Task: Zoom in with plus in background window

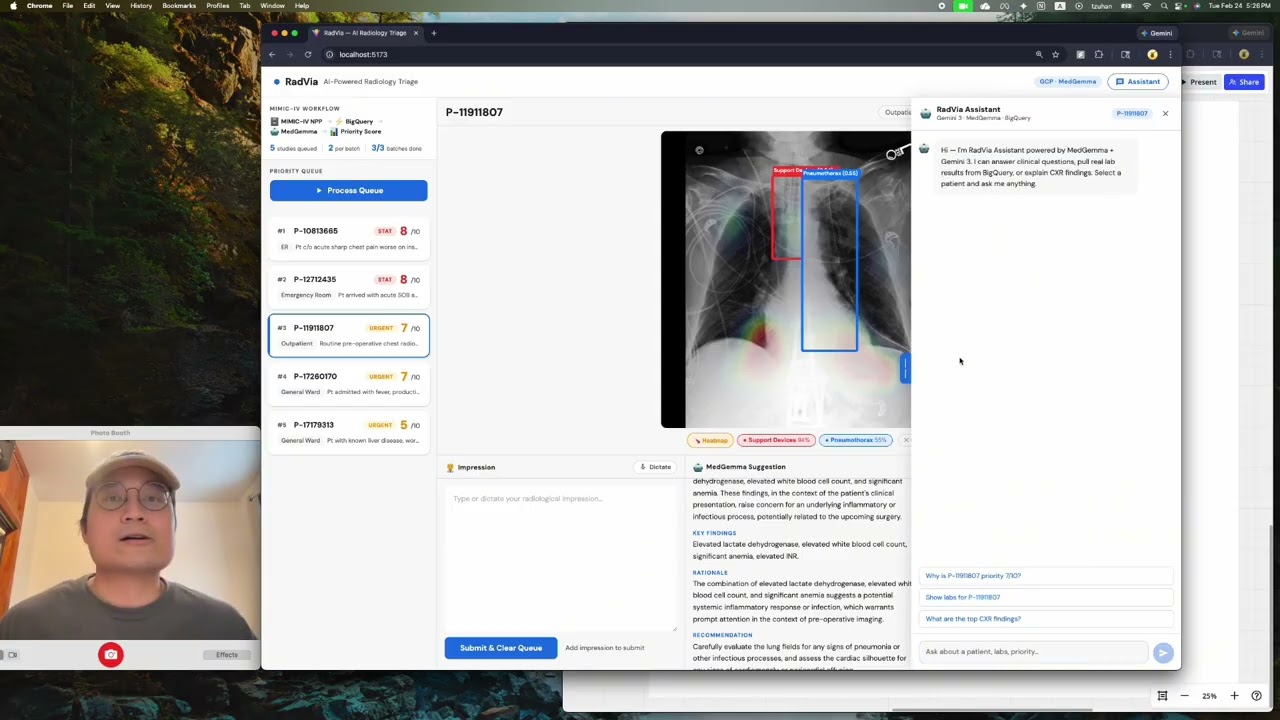Action: tap(1234, 696)
